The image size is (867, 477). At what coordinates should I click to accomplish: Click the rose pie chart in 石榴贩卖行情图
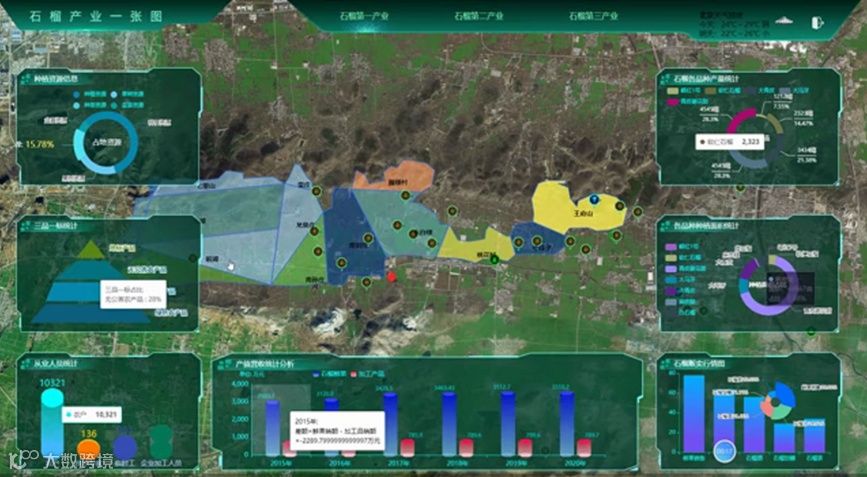pos(779,401)
